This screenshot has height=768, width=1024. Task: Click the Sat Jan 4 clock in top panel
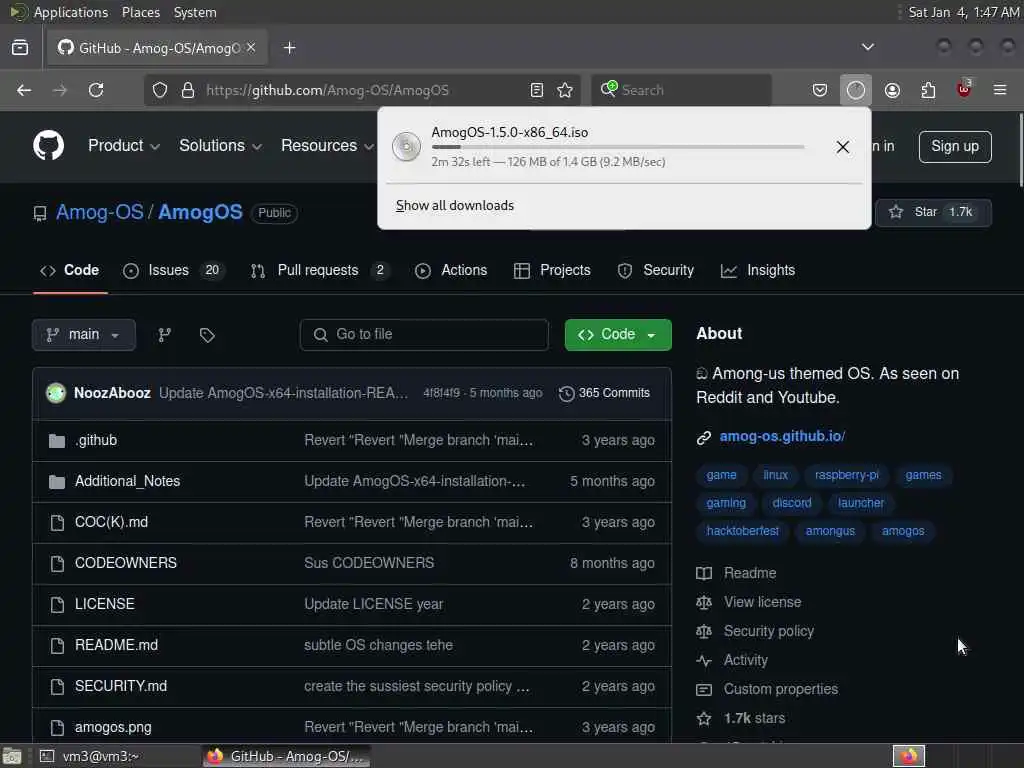point(964,12)
